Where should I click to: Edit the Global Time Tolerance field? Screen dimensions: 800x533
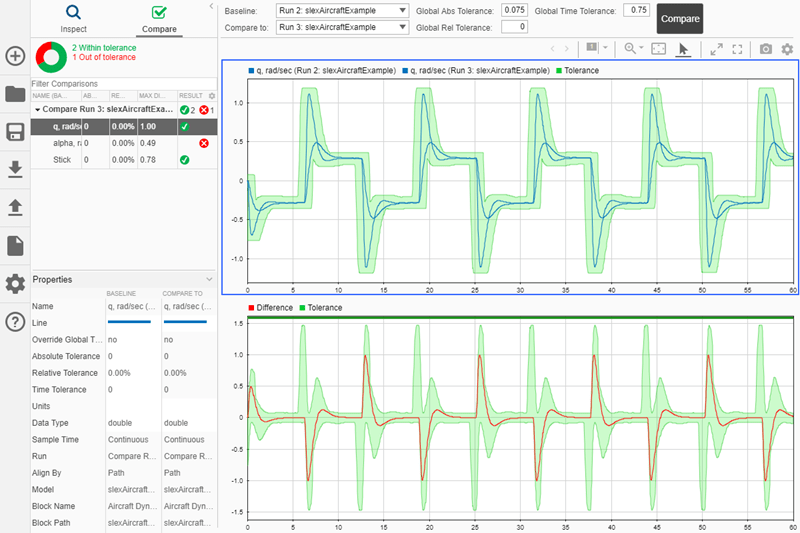(637, 10)
